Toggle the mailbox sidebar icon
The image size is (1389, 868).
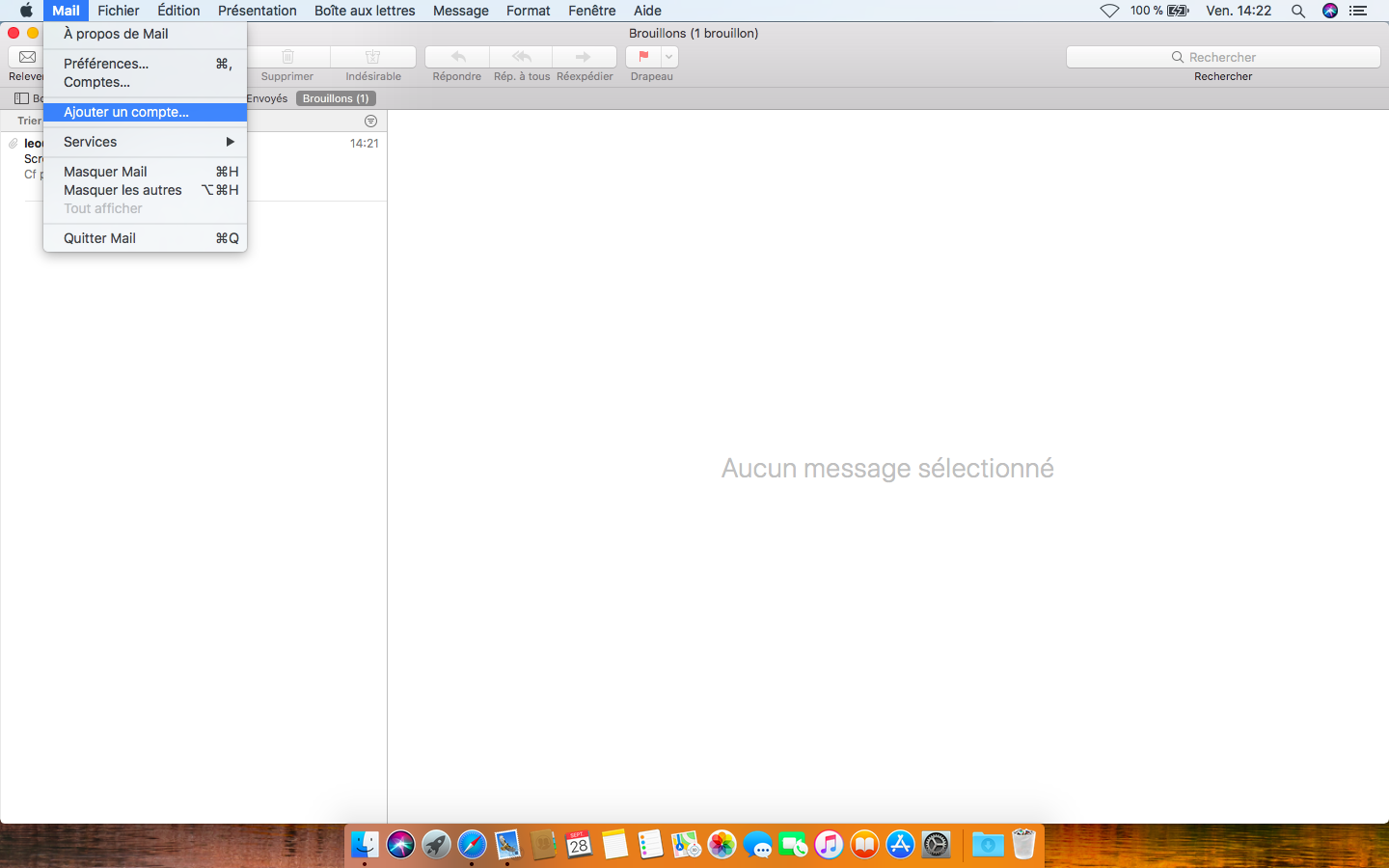[20, 97]
